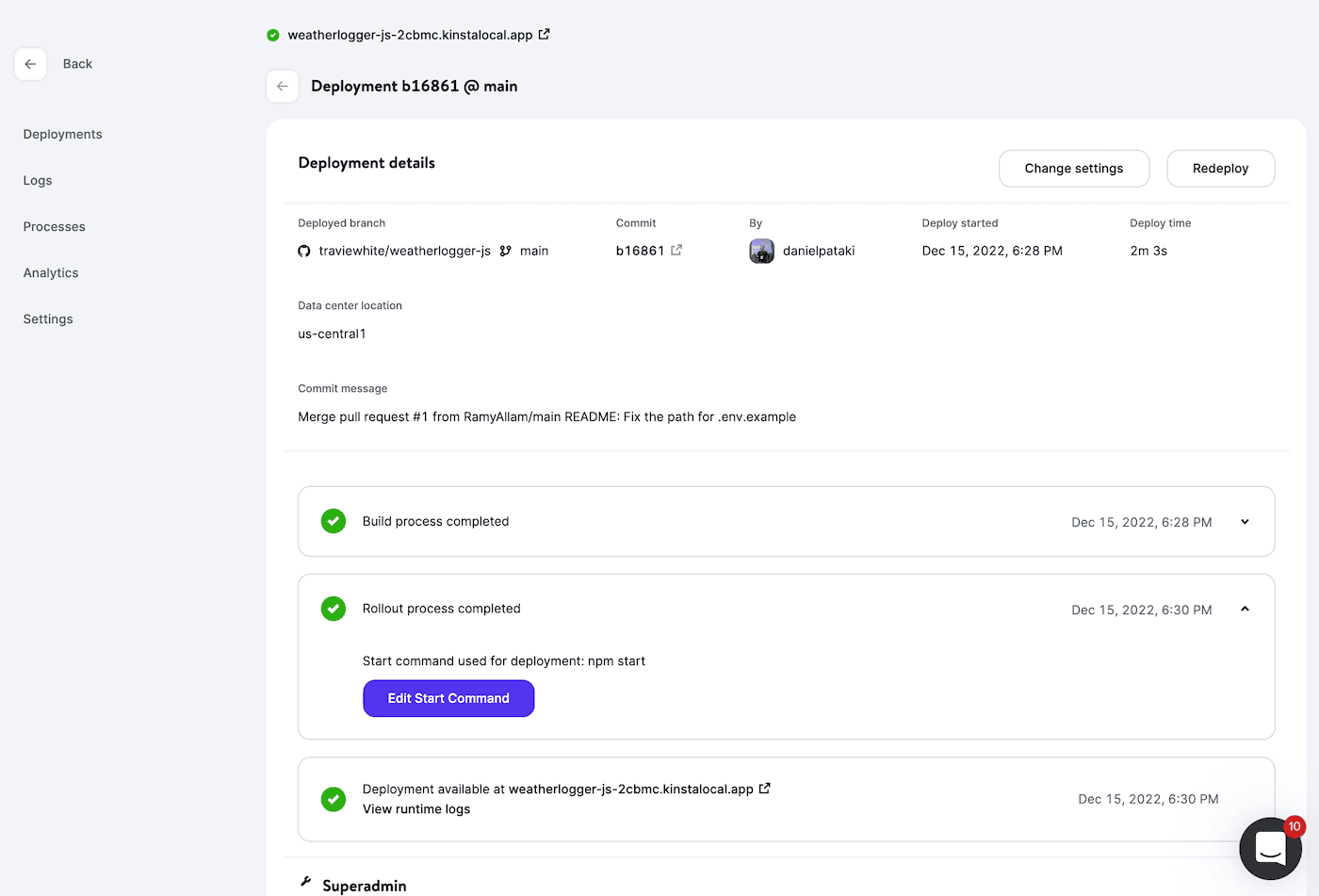The width and height of the screenshot is (1319, 896).
Task: Open the View runtime logs link
Action: [x=416, y=809]
